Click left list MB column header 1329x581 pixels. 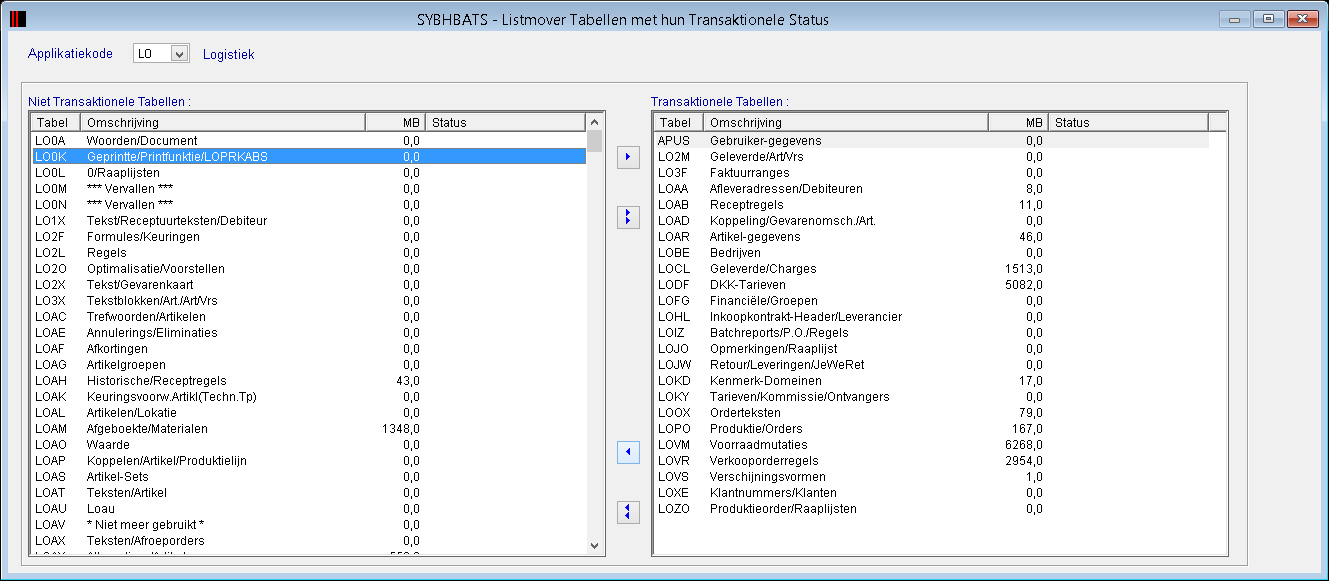click(395, 122)
